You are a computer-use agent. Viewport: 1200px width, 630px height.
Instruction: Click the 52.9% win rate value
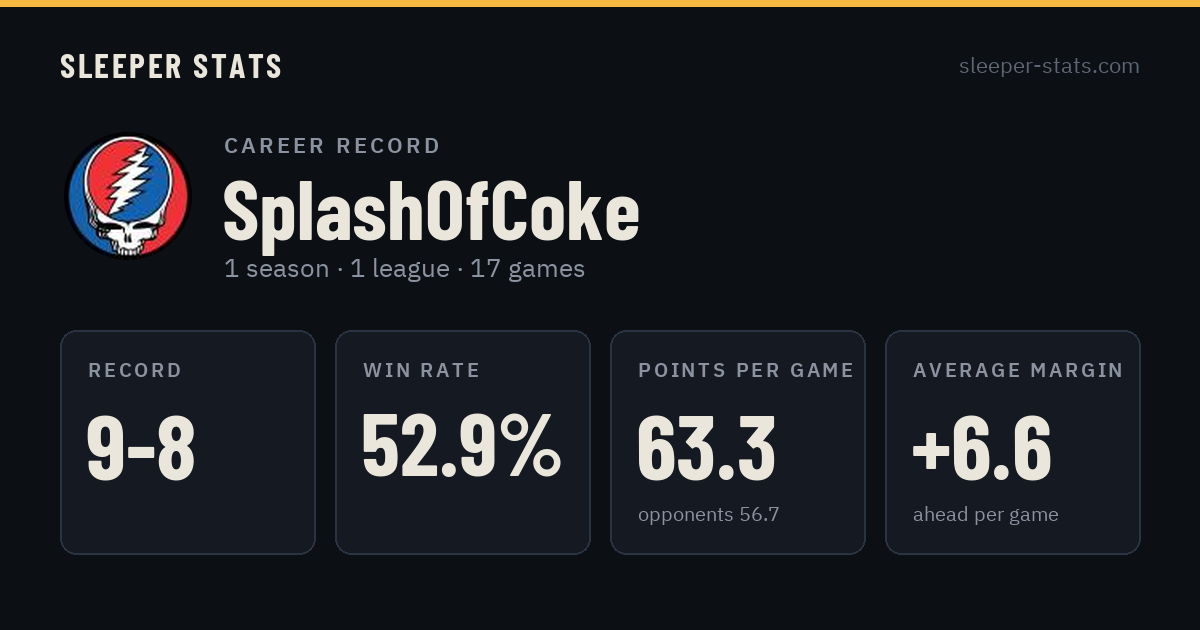[461, 446]
